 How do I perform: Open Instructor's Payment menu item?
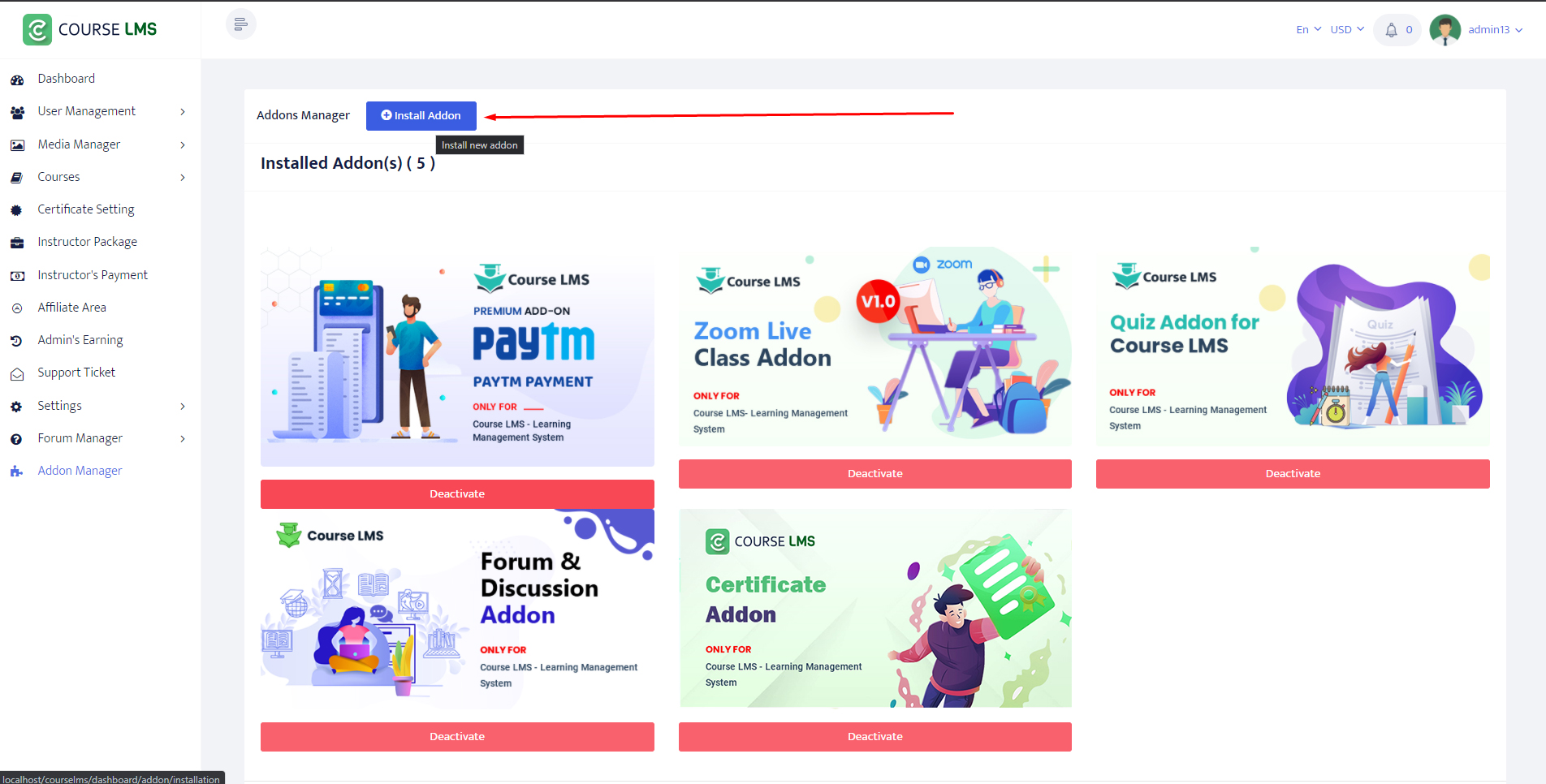pyautogui.click(x=93, y=275)
